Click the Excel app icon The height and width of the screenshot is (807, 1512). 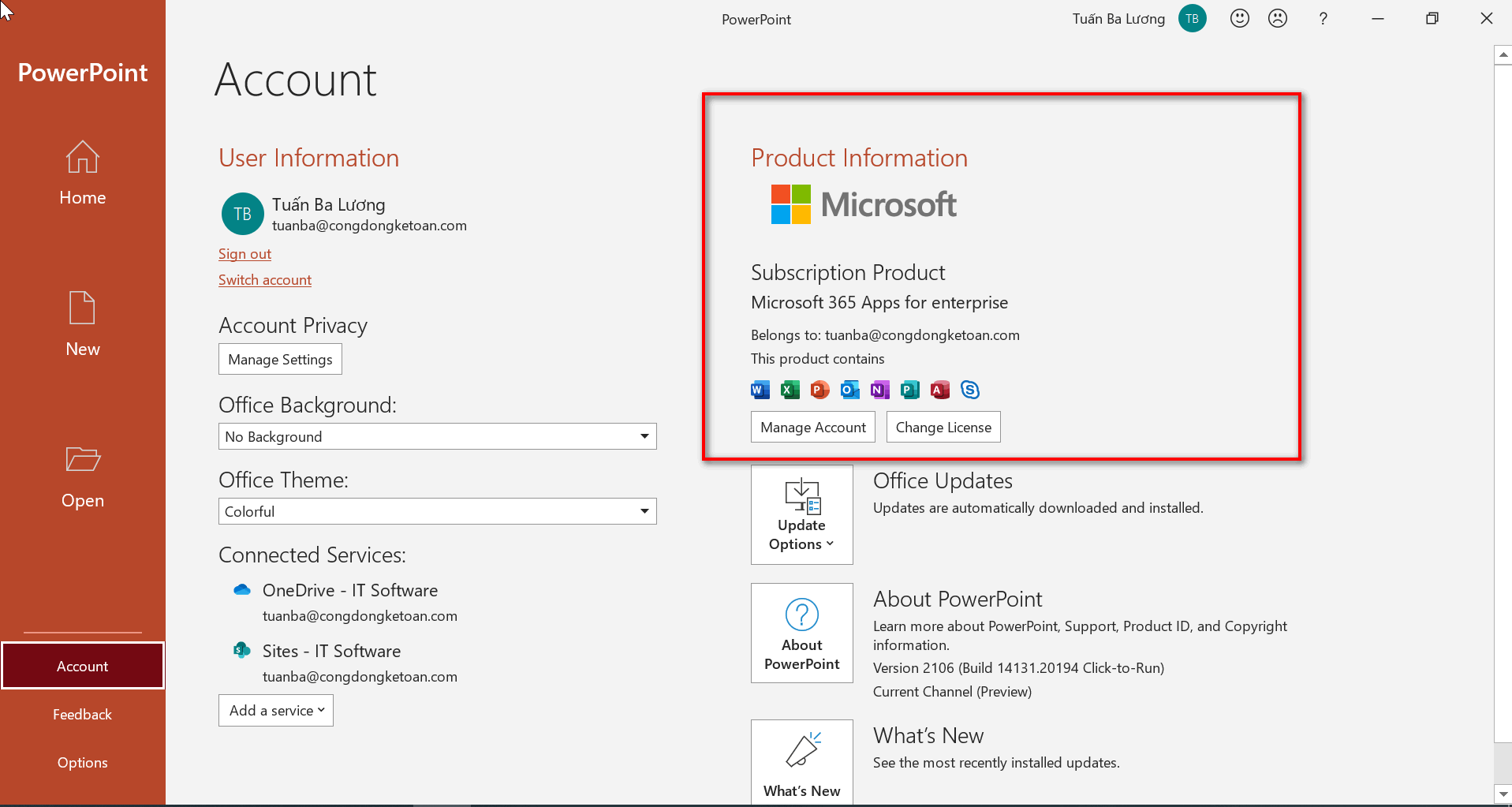(x=790, y=390)
